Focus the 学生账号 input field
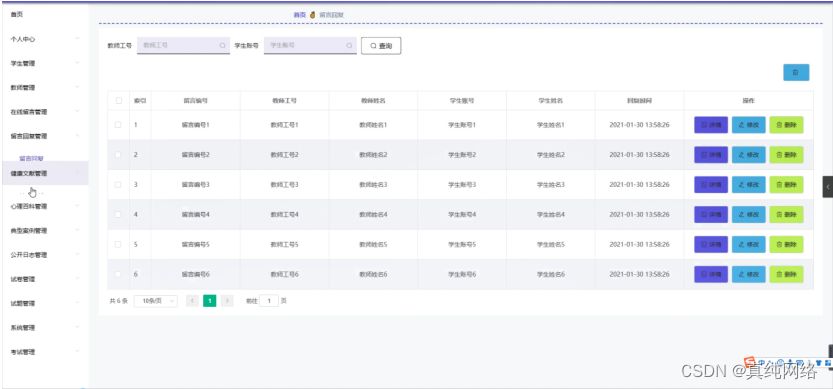 (310, 46)
